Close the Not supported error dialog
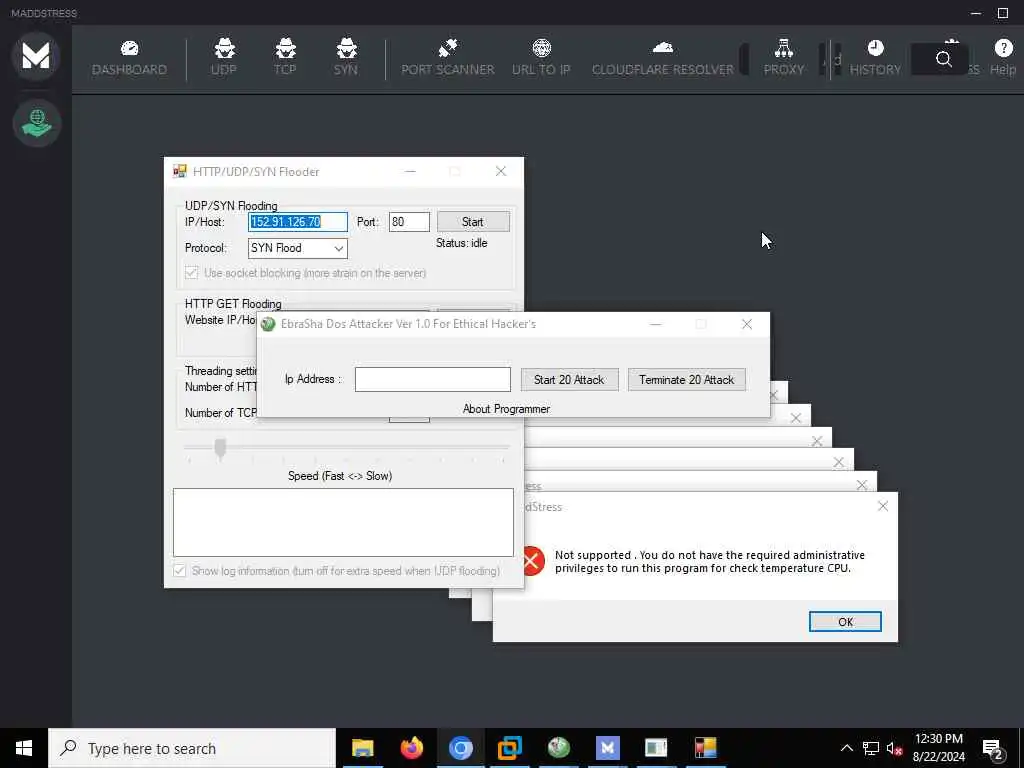The width and height of the screenshot is (1024, 768). click(883, 506)
